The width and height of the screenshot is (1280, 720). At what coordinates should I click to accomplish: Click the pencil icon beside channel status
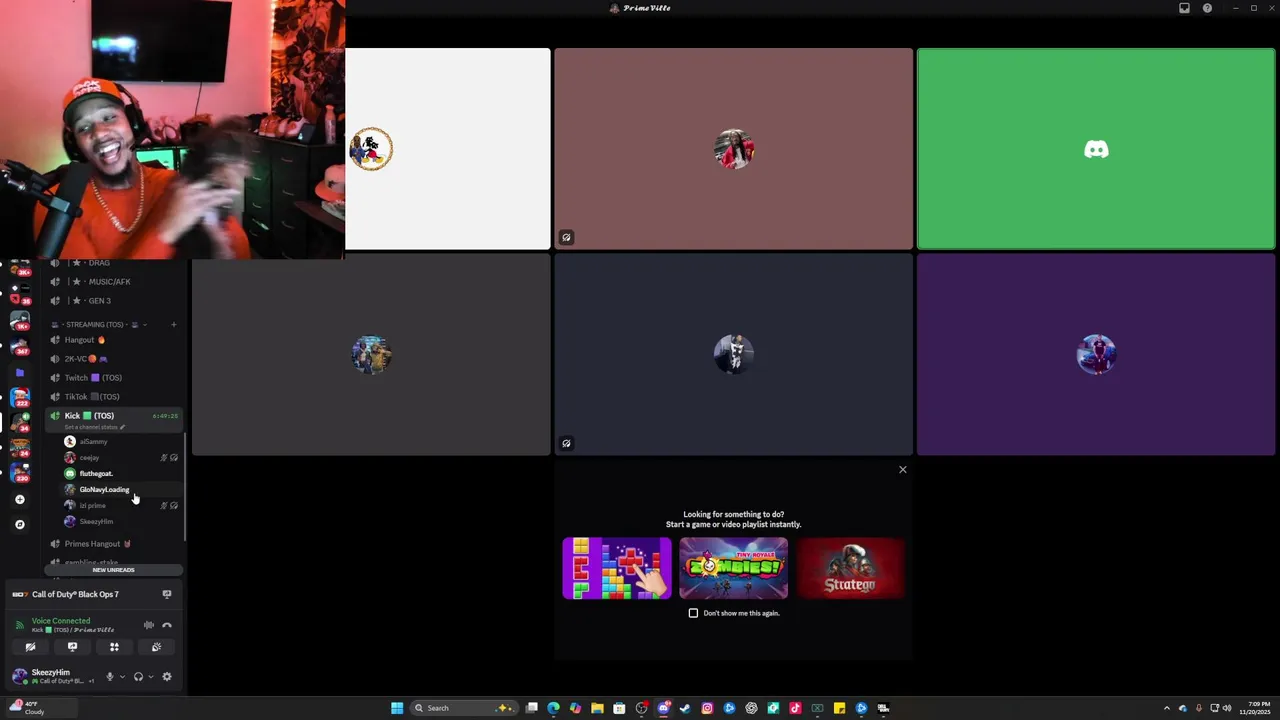pyautogui.click(x=123, y=427)
